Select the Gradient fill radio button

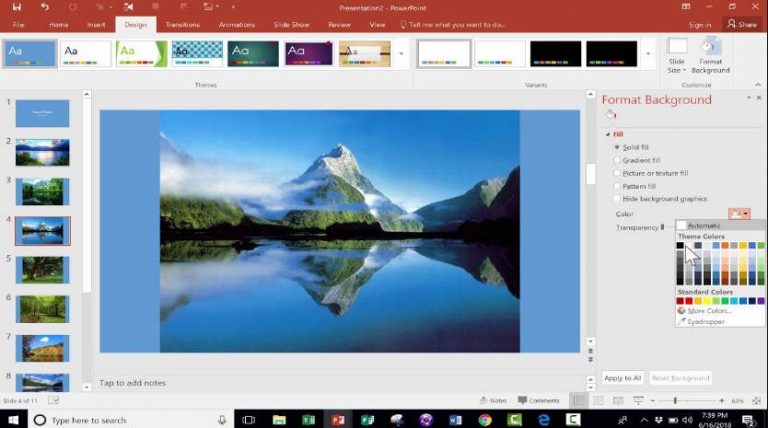click(617, 160)
